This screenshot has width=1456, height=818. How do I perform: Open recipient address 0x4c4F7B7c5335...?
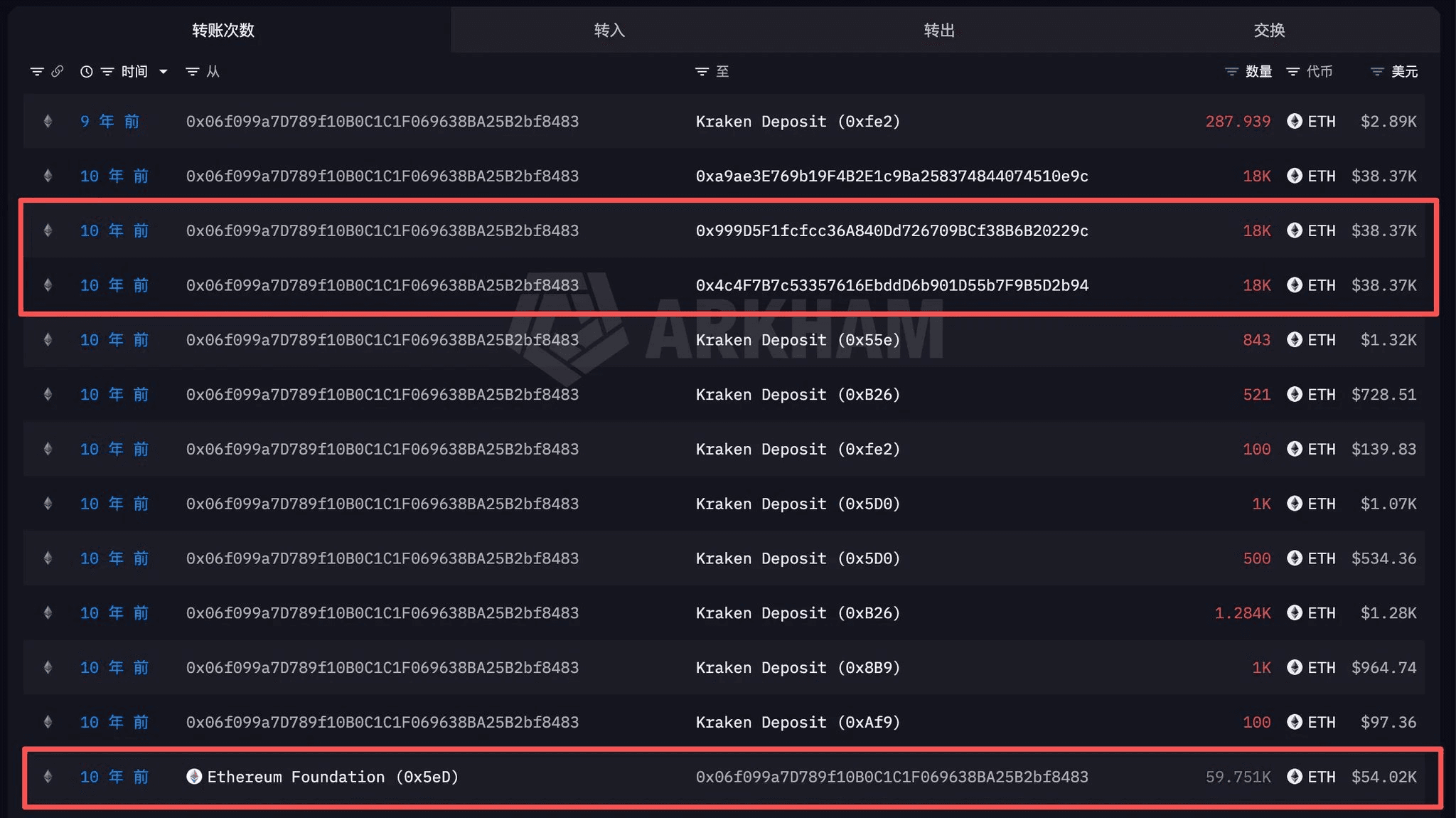pyautogui.click(x=892, y=285)
